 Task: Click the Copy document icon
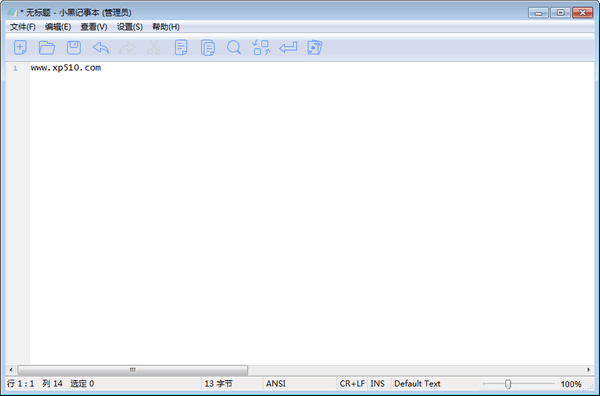181,47
